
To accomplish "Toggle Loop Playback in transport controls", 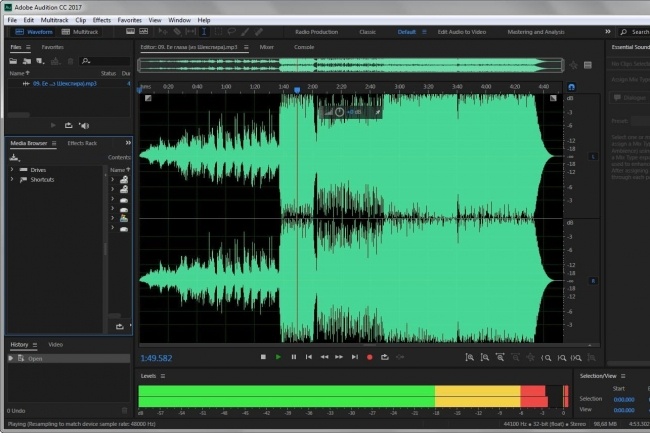I will point(385,357).
